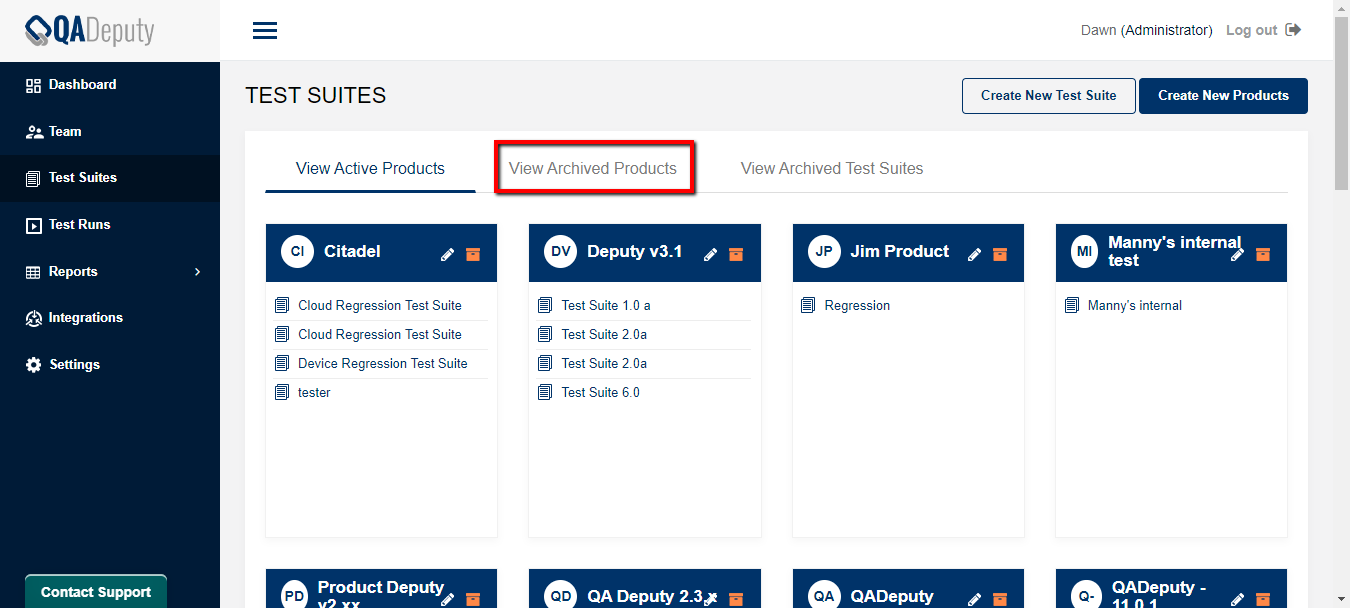Edit the Product Deputy v2.xx card

447,599
